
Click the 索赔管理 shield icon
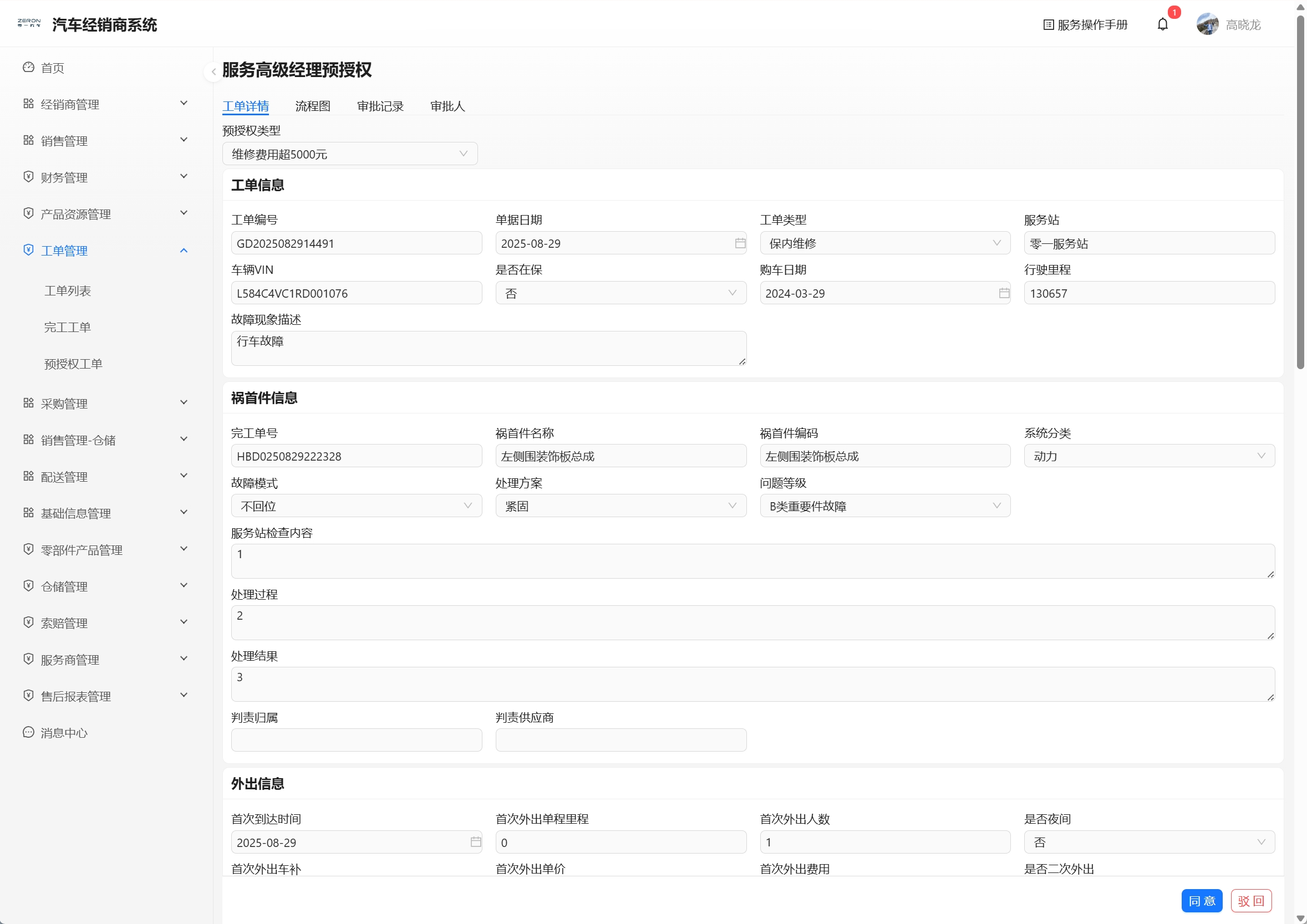tap(28, 622)
